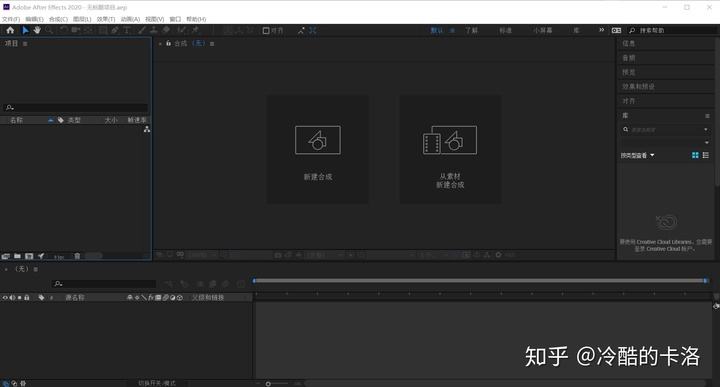The image size is (720, 387).
Task: Switch library to list view
Action: coord(706,155)
